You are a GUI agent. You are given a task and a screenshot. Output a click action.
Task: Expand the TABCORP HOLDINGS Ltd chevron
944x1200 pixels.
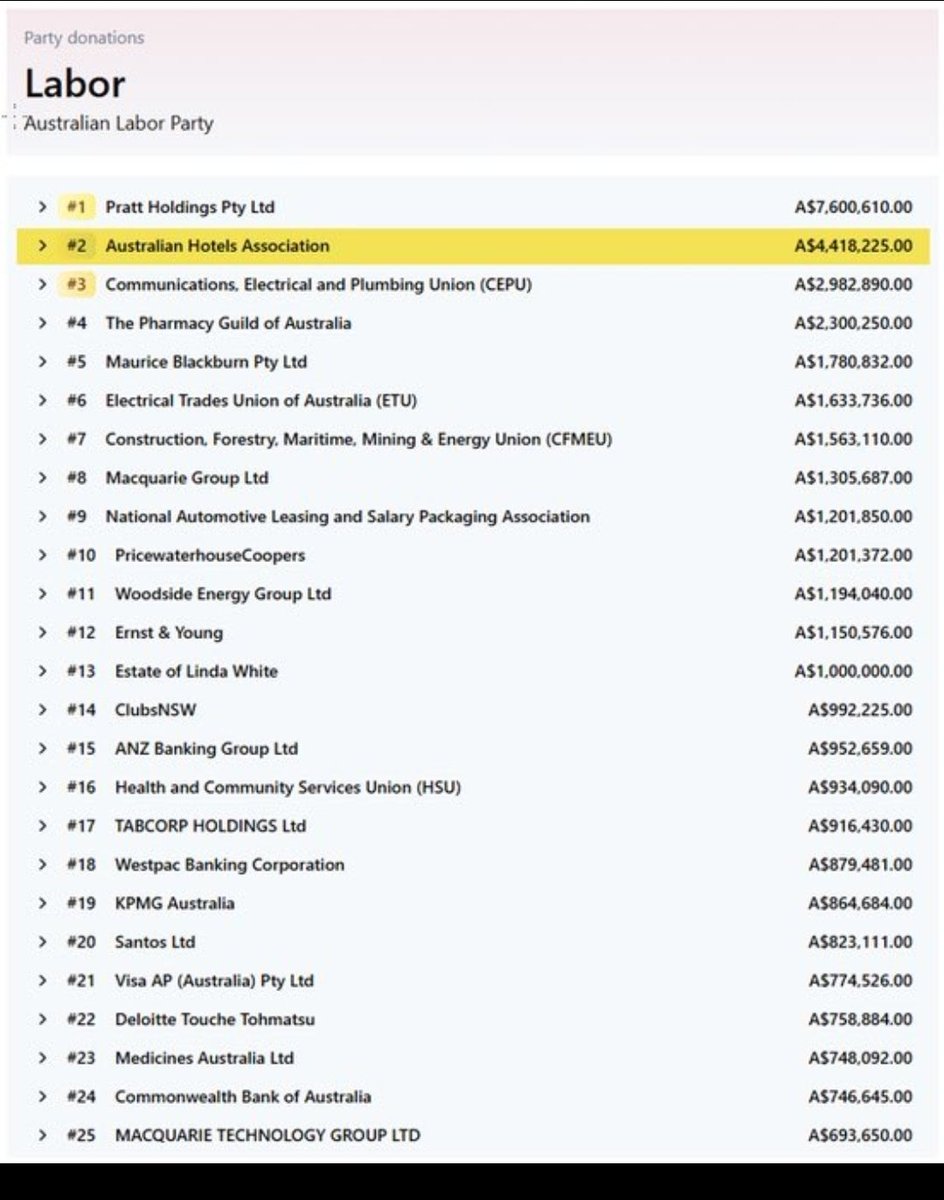point(42,826)
